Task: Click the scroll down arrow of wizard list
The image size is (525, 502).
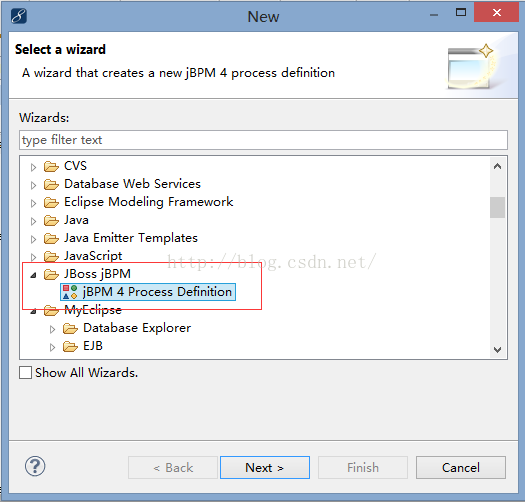Action: point(497,350)
